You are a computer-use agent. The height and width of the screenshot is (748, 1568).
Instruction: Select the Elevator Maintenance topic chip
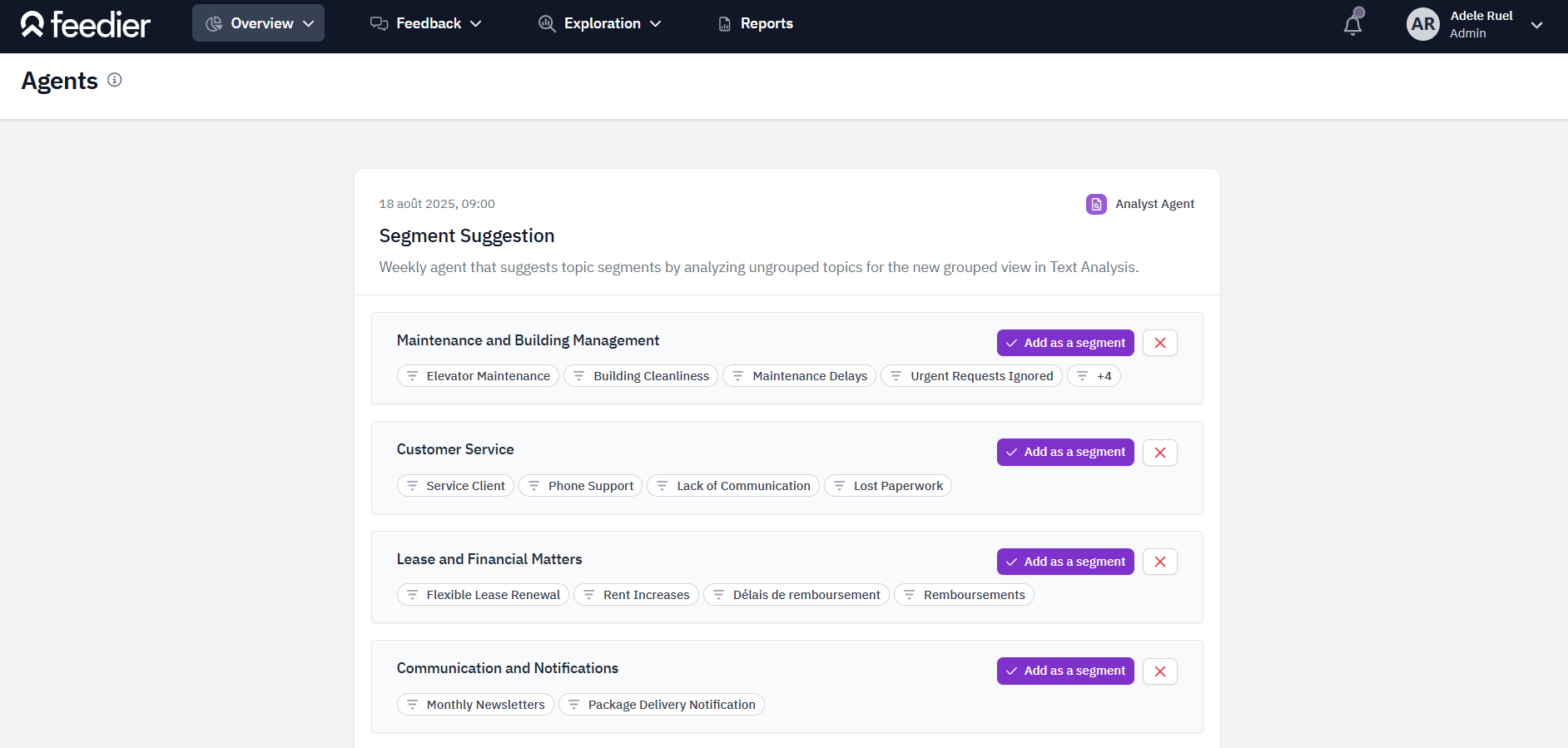(x=478, y=376)
